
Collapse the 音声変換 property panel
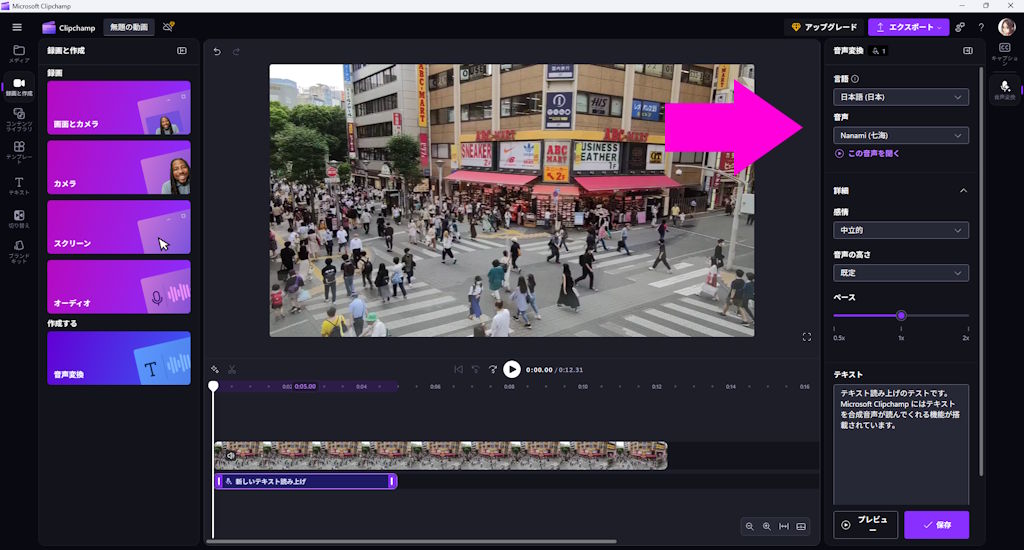(968, 50)
